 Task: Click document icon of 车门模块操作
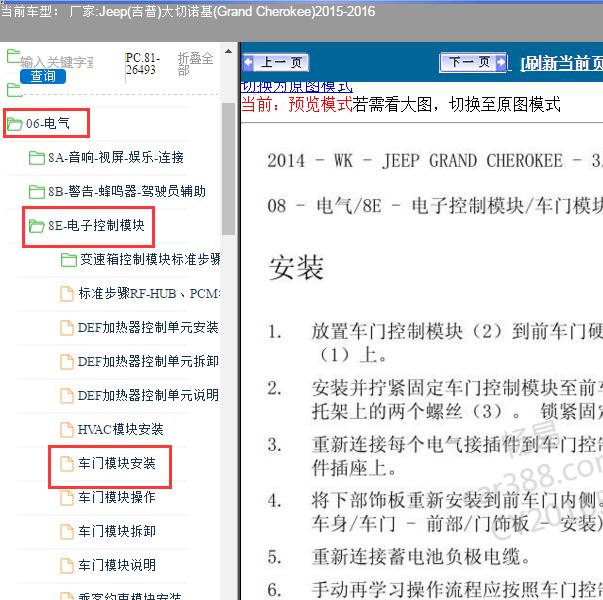pyautogui.click(x=67, y=497)
